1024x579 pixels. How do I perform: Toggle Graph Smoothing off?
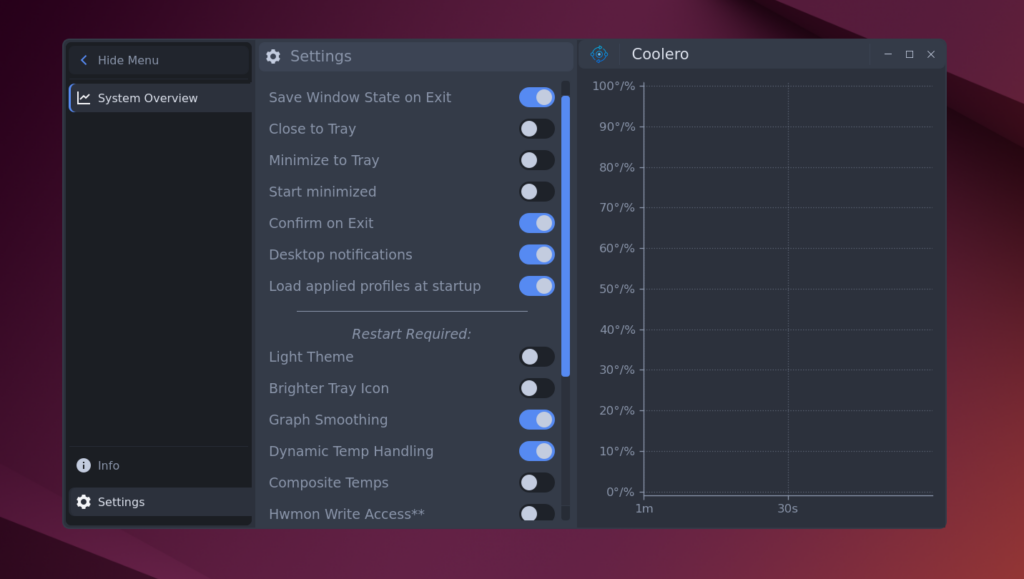click(536, 420)
